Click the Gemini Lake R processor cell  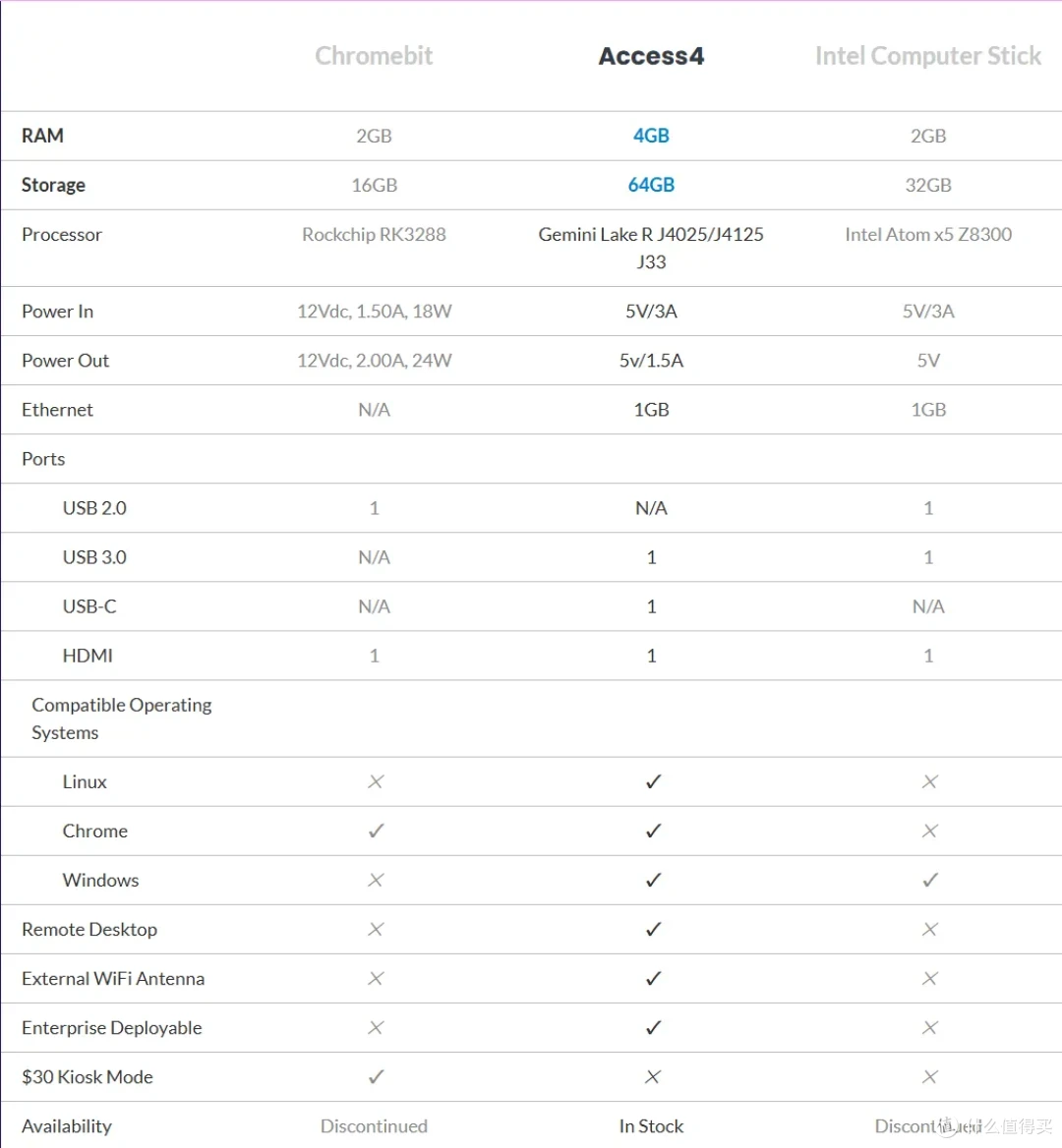pos(651,249)
